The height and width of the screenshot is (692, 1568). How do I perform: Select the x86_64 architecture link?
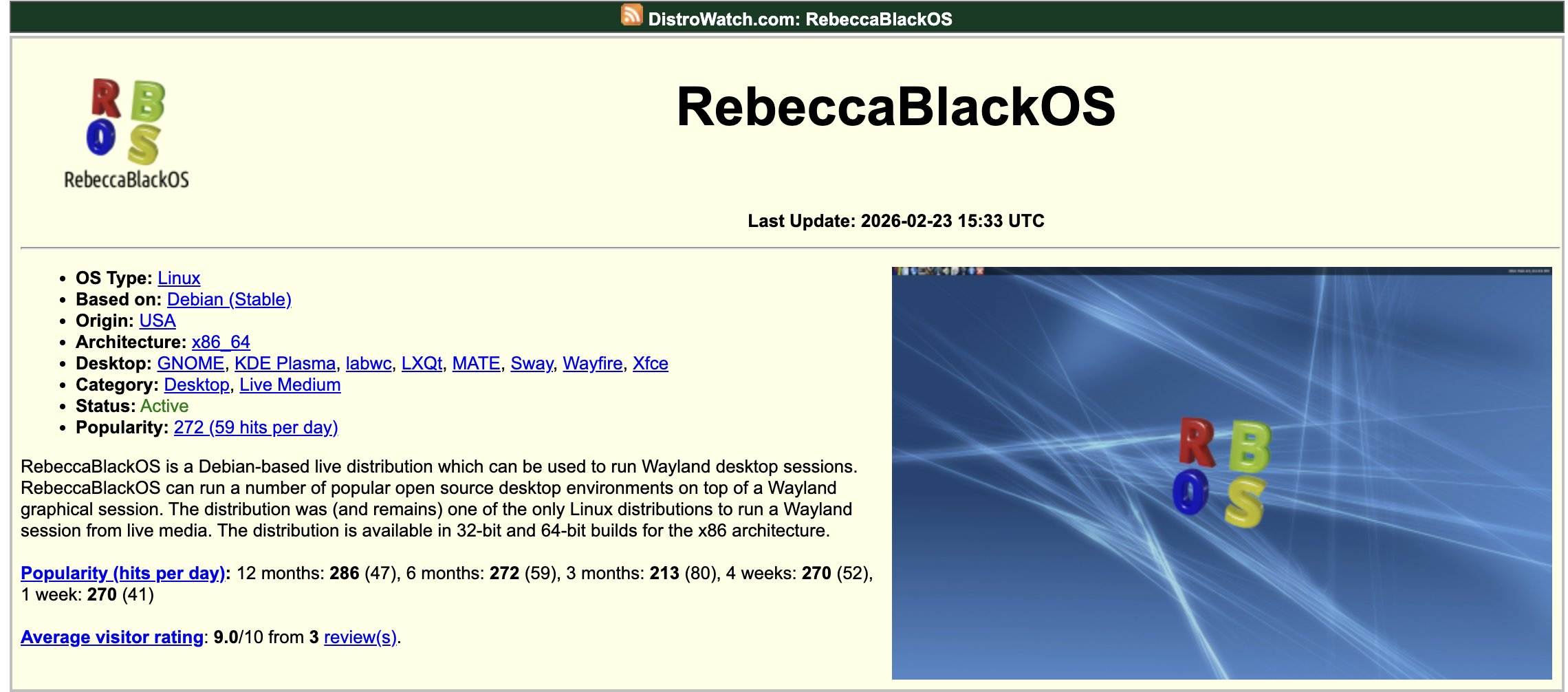pyautogui.click(x=221, y=342)
